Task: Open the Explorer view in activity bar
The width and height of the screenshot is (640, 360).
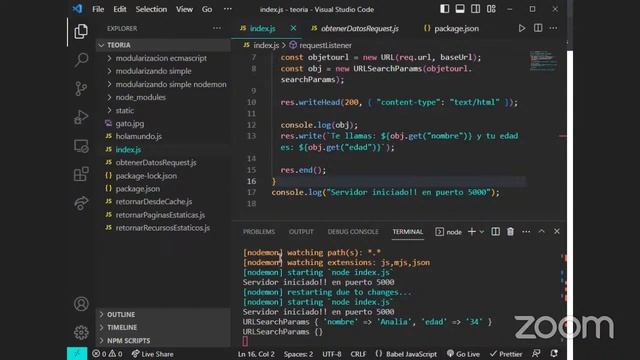Action: pos(81,31)
